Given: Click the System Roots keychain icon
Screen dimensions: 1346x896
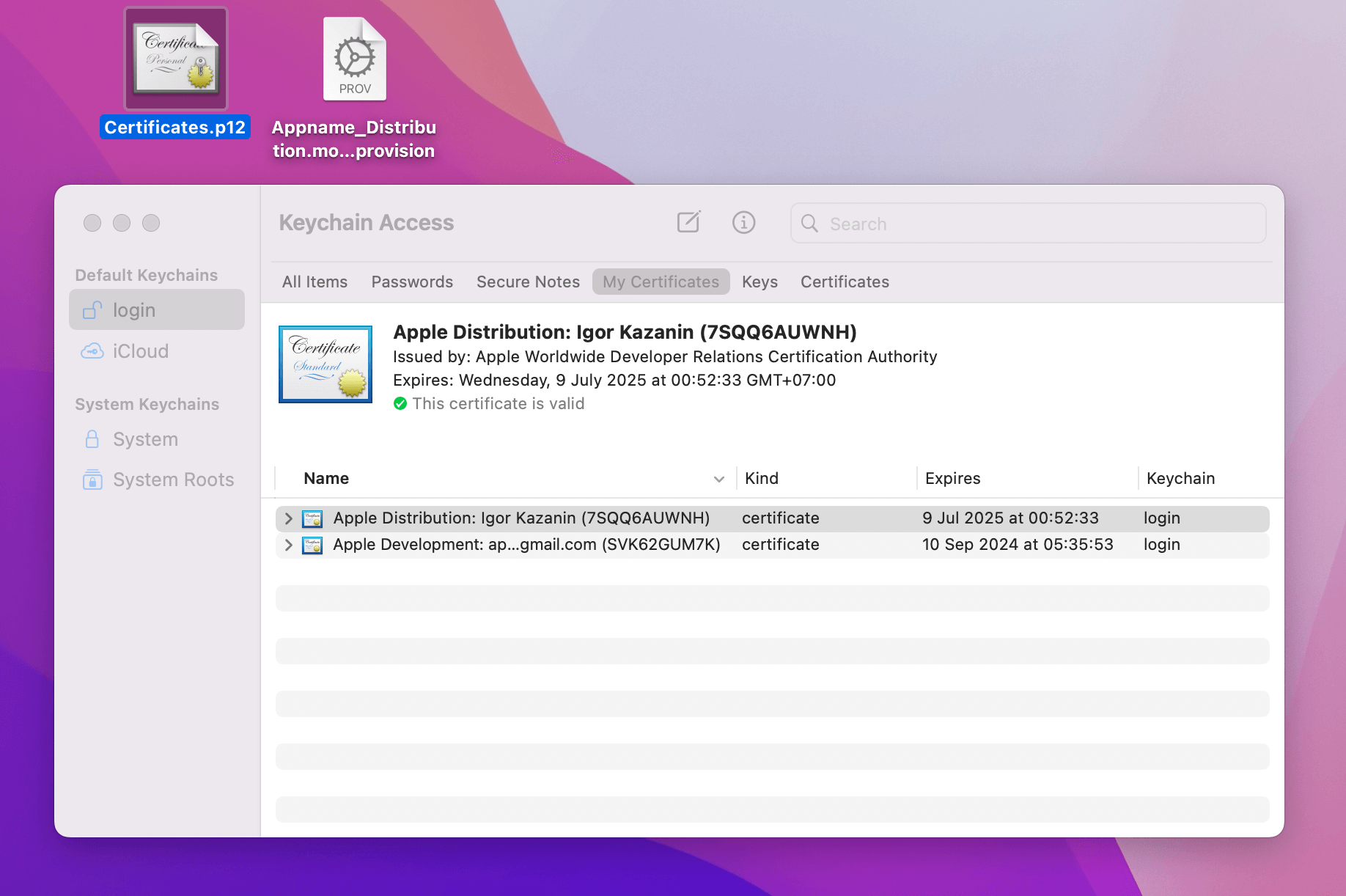Looking at the screenshot, I should (92, 480).
